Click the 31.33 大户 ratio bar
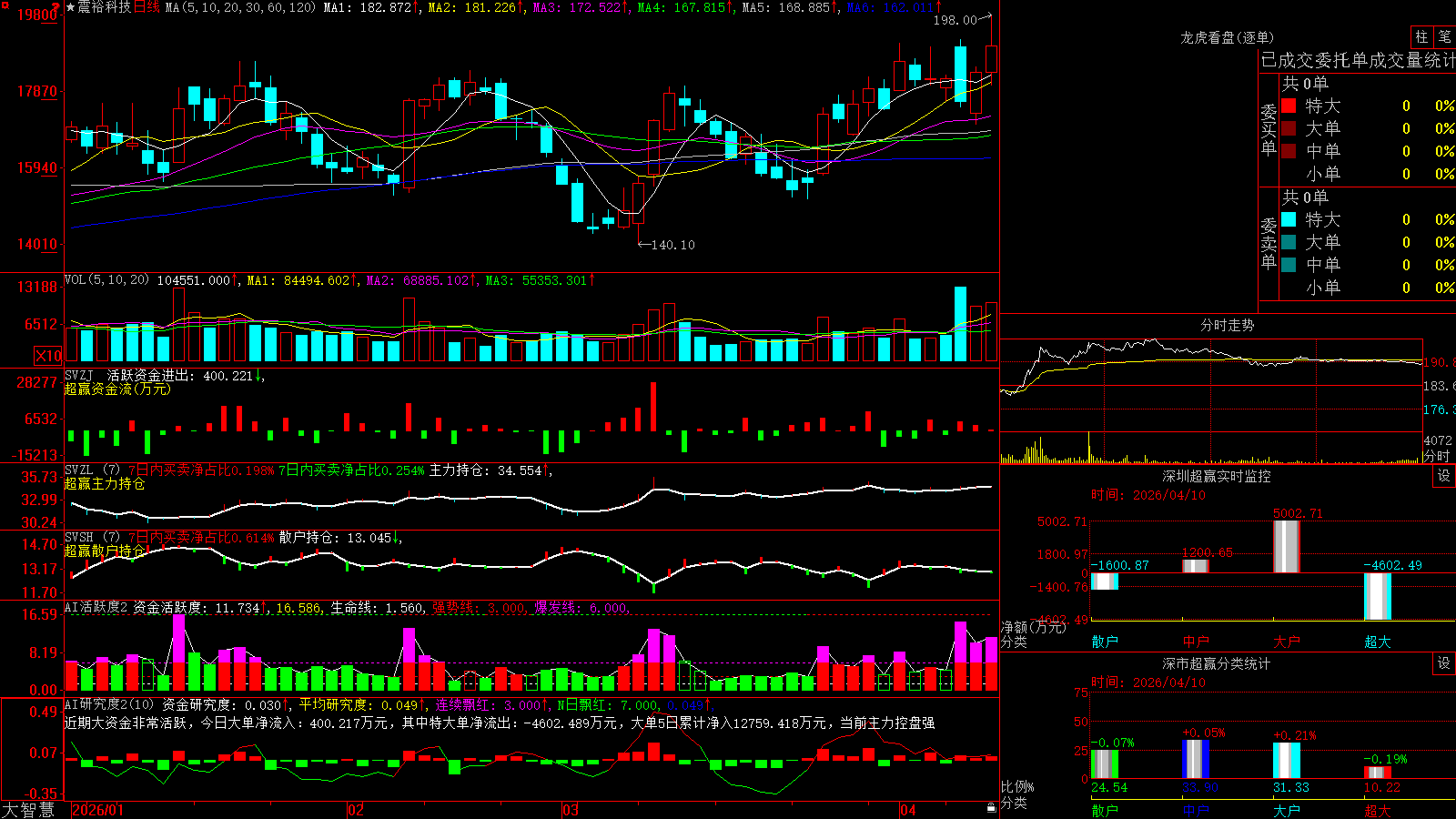 click(x=1287, y=761)
